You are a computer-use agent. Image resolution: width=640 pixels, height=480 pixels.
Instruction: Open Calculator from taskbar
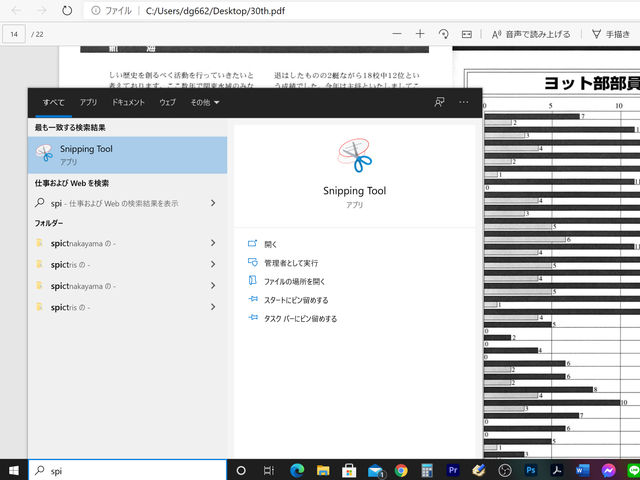tap(427, 471)
